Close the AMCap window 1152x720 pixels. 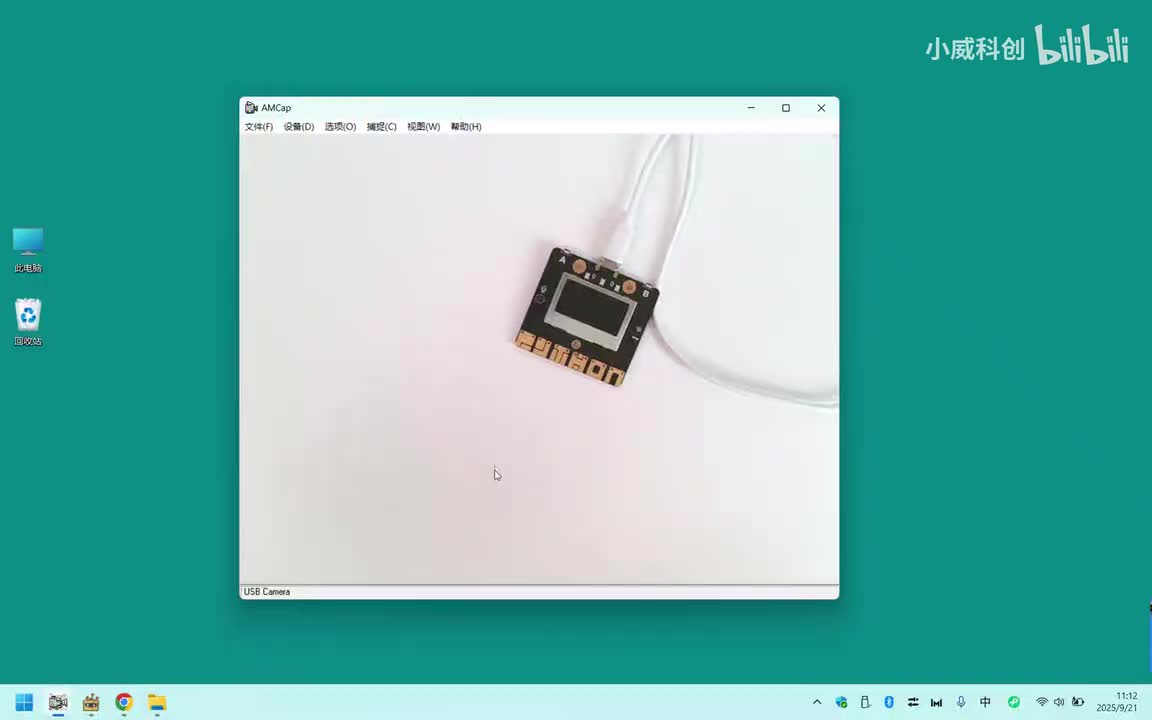tap(821, 108)
